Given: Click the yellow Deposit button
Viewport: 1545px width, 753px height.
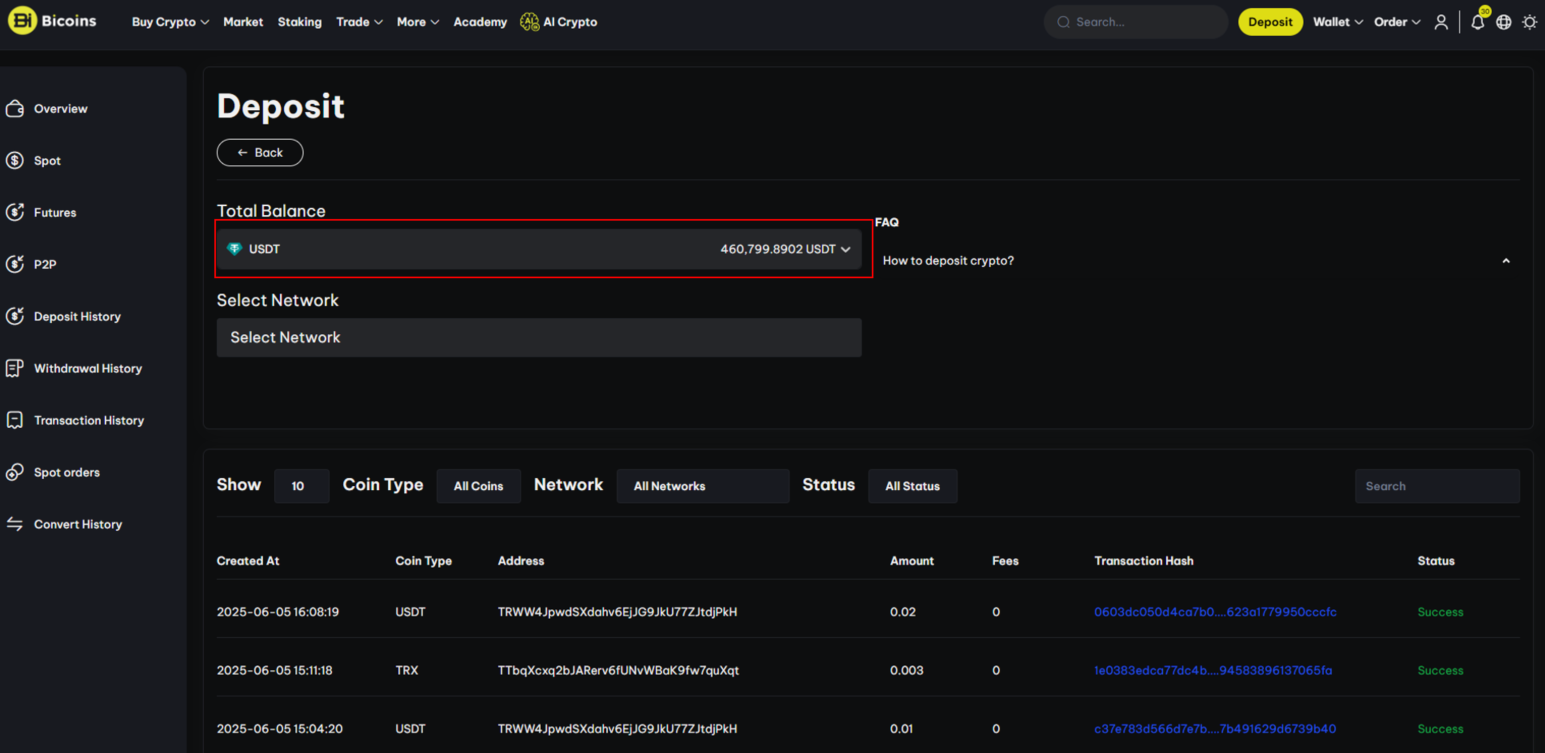Looking at the screenshot, I should coord(1270,22).
